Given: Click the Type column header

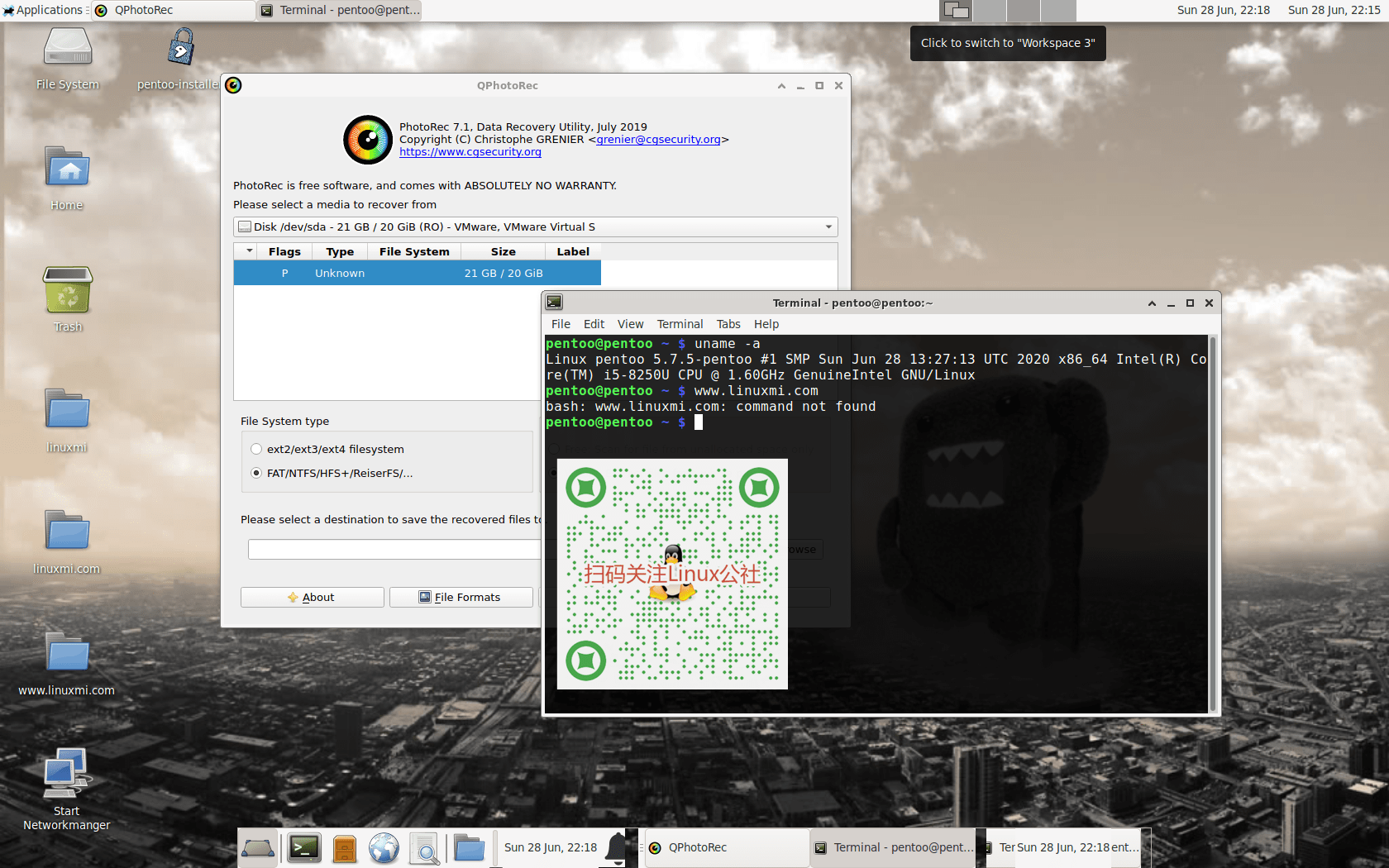Looking at the screenshot, I should point(340,251).
